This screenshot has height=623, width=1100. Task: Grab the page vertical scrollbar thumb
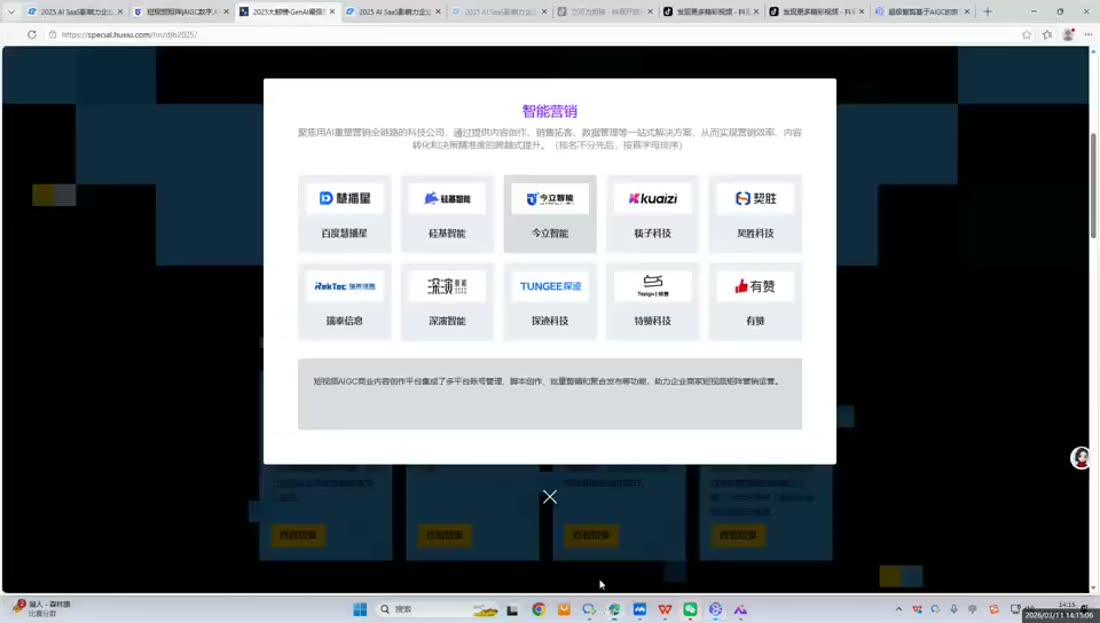pyautogui.click(x=1092, y=185)
